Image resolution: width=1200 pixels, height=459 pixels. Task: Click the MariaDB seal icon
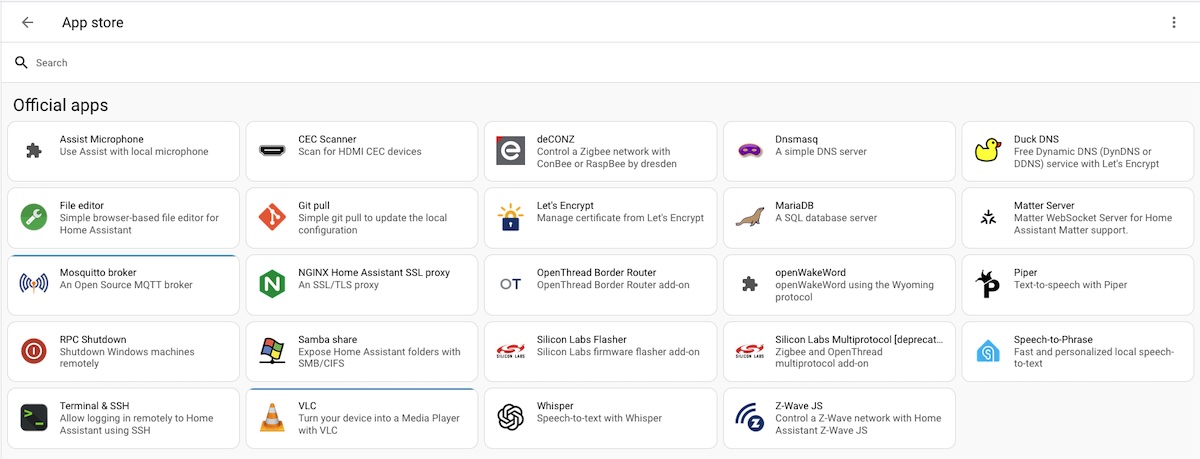pyautogui.click(x=749, y=217)
